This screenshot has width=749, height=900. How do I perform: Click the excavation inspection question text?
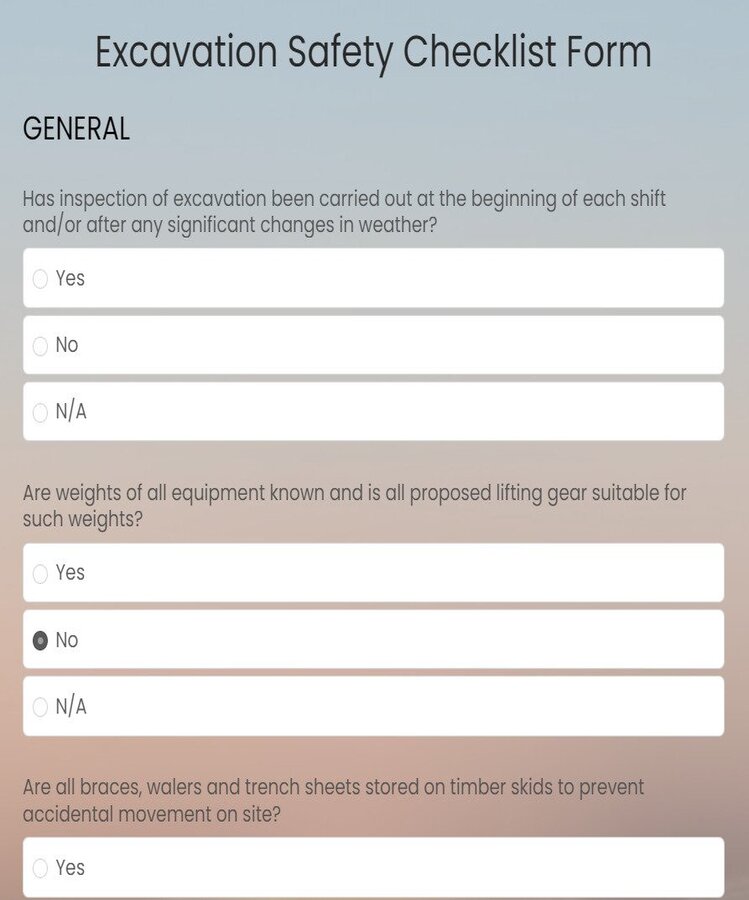point(343,211)
